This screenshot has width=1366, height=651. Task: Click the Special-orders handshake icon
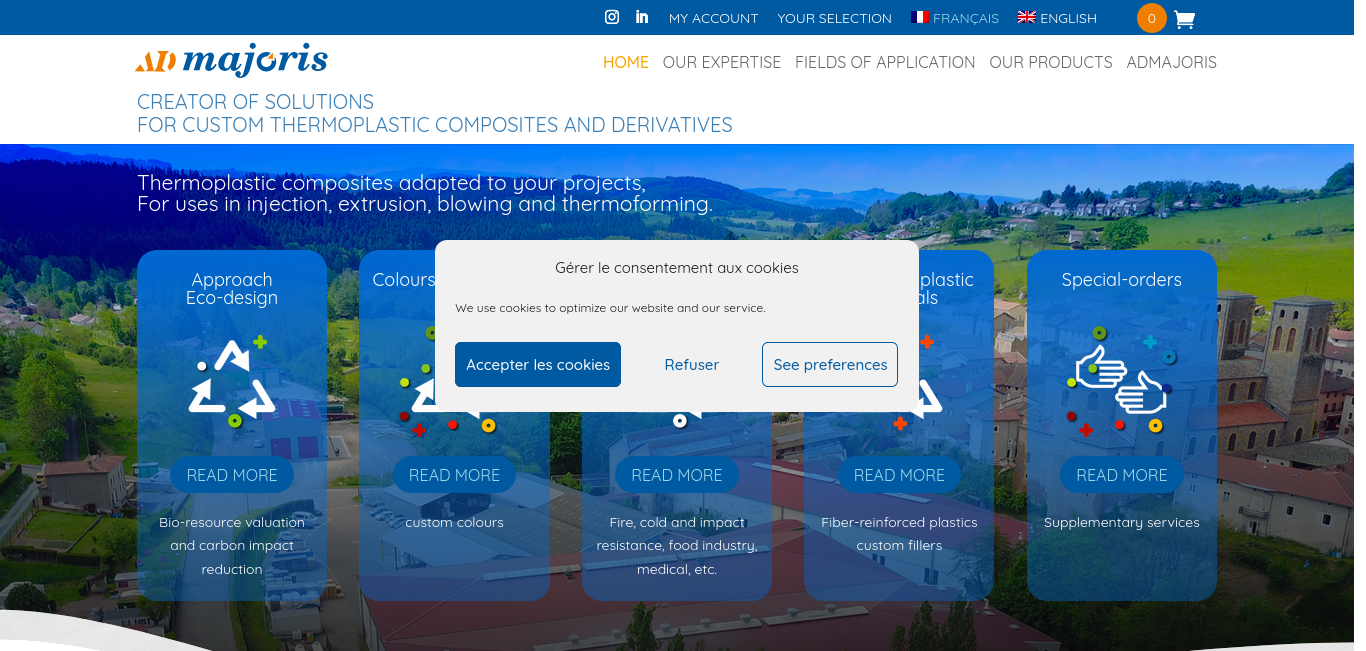coord(1121,382)
